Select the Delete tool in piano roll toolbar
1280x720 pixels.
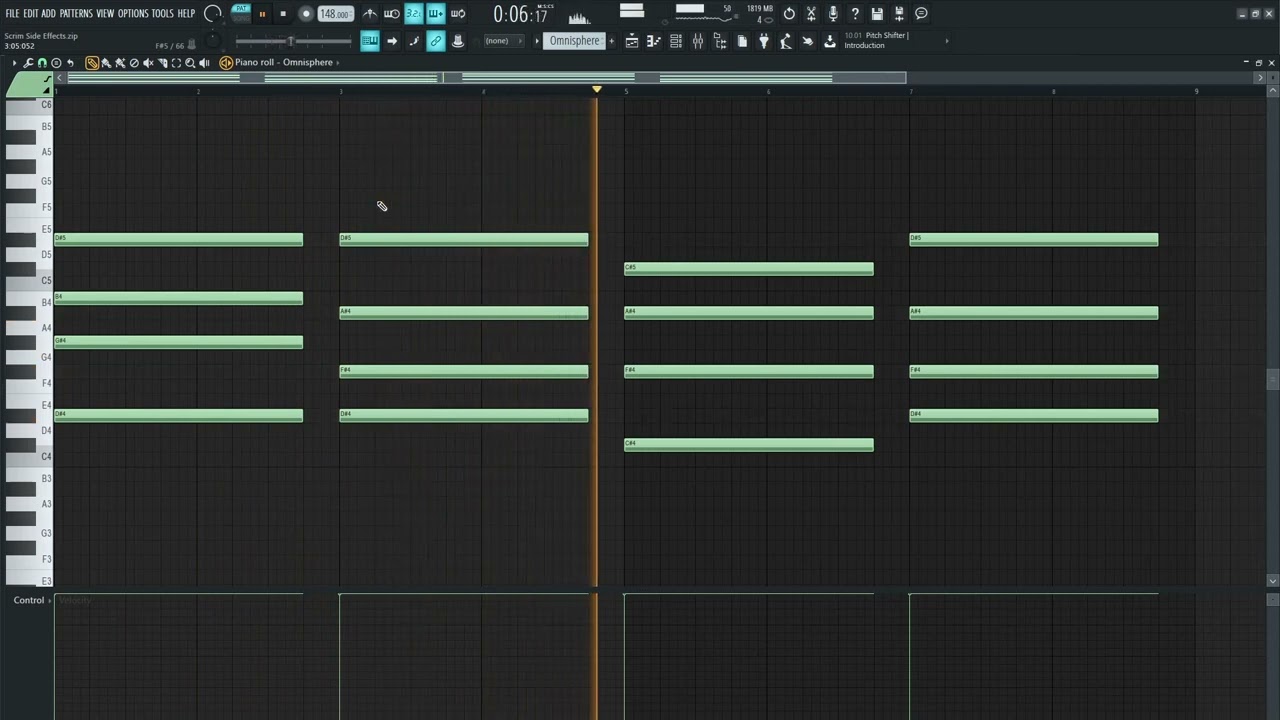[134, 62]
